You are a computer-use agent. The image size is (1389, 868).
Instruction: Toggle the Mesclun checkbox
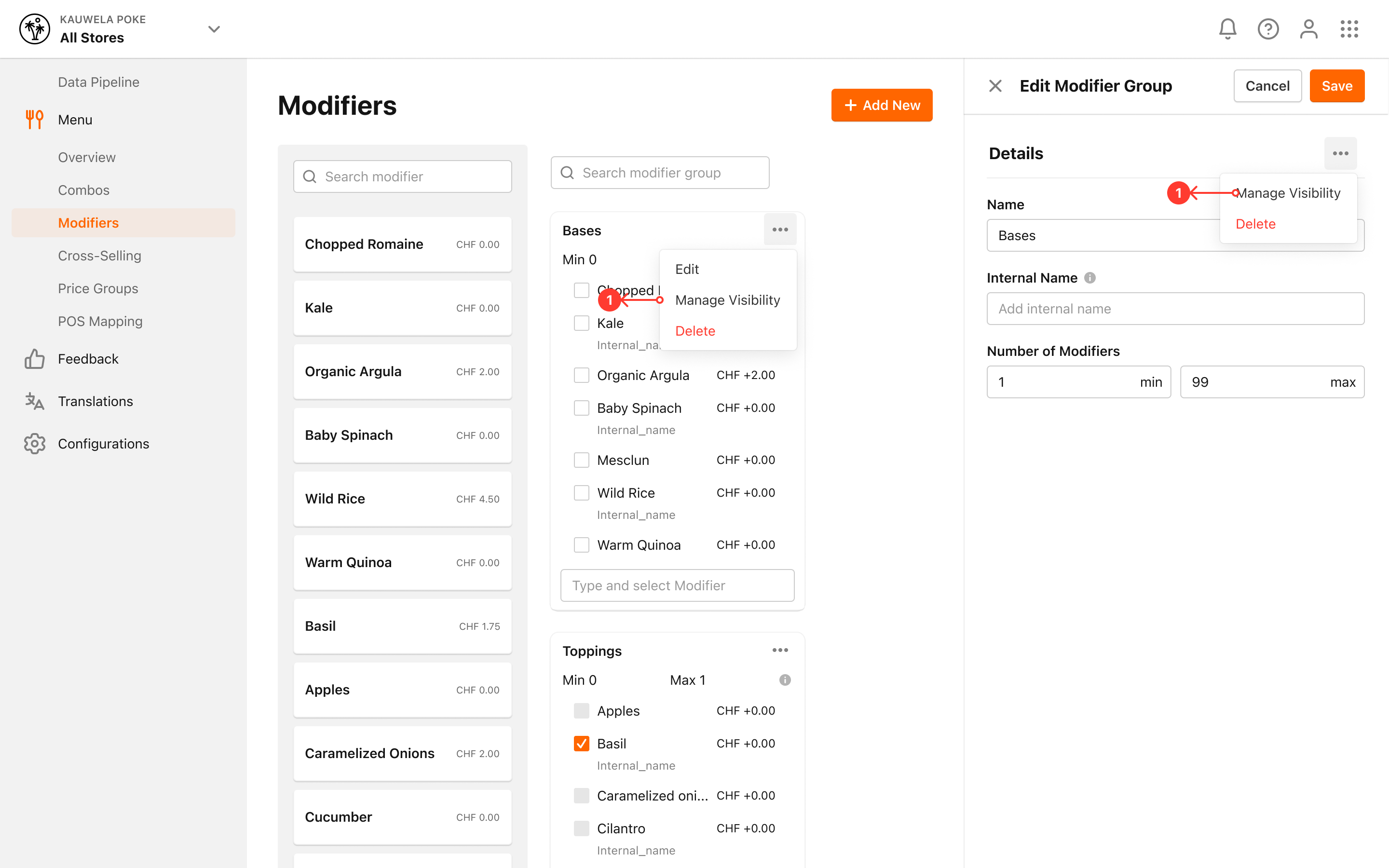(582, 460)
